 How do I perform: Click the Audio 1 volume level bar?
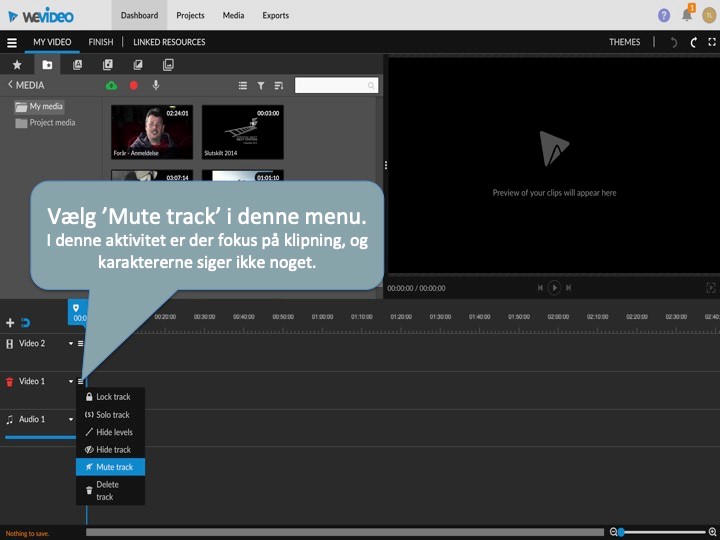click(40, 438)
